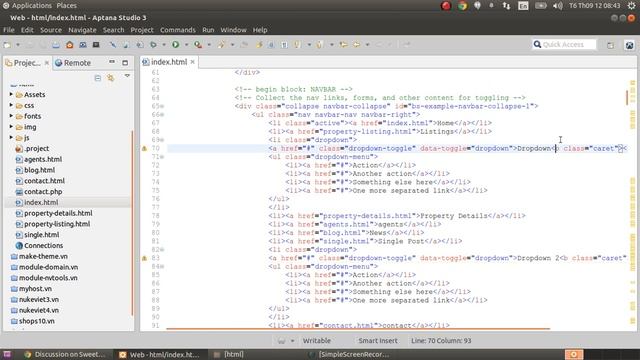Toggle Link with Editor in Project panel
This screenshot has height=360, width=640.
[111, 78]
